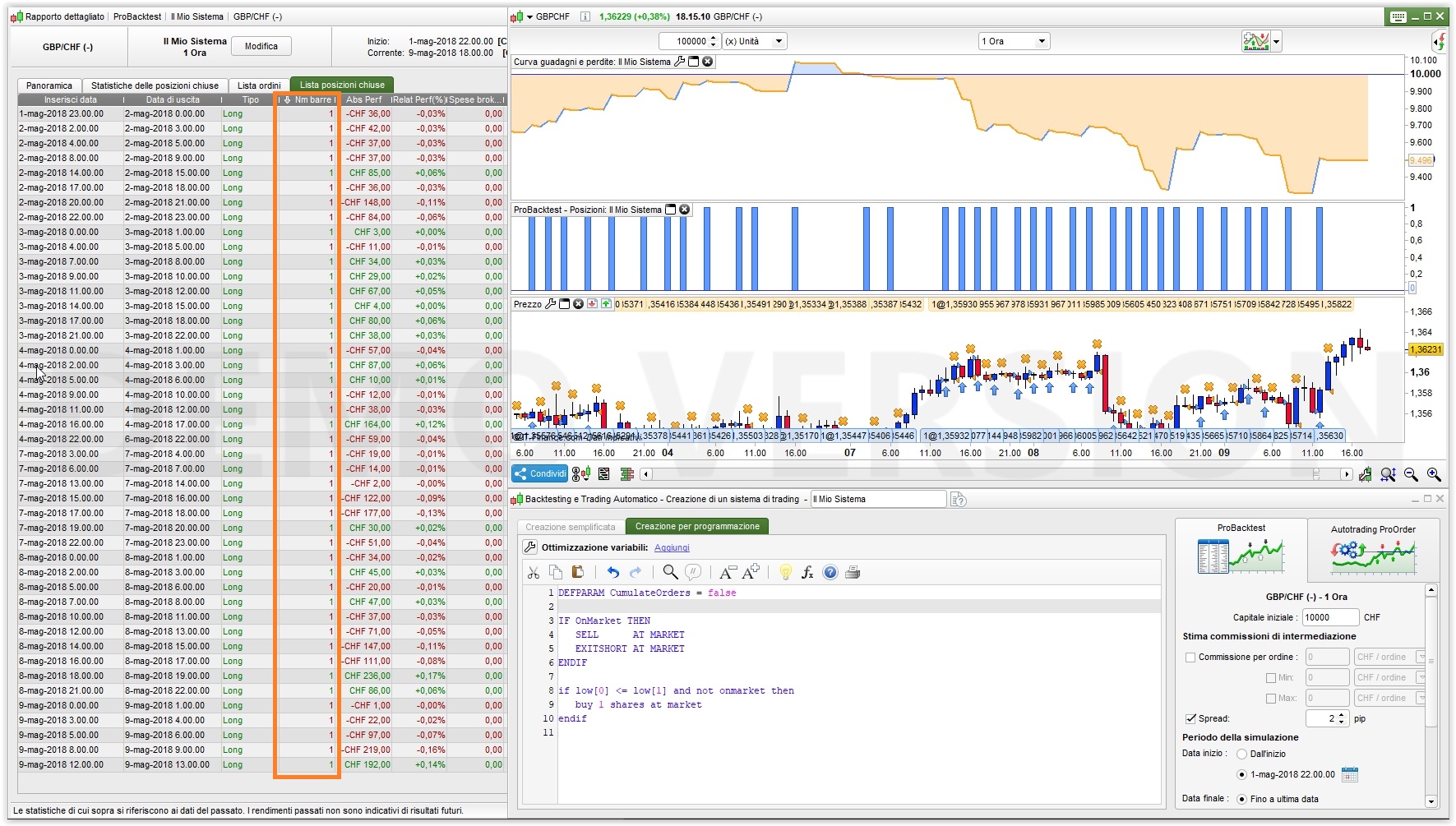Uncheck the Spread checkbox
1456x826 pixels.
pyautogui.click(x=1190, y=718)
